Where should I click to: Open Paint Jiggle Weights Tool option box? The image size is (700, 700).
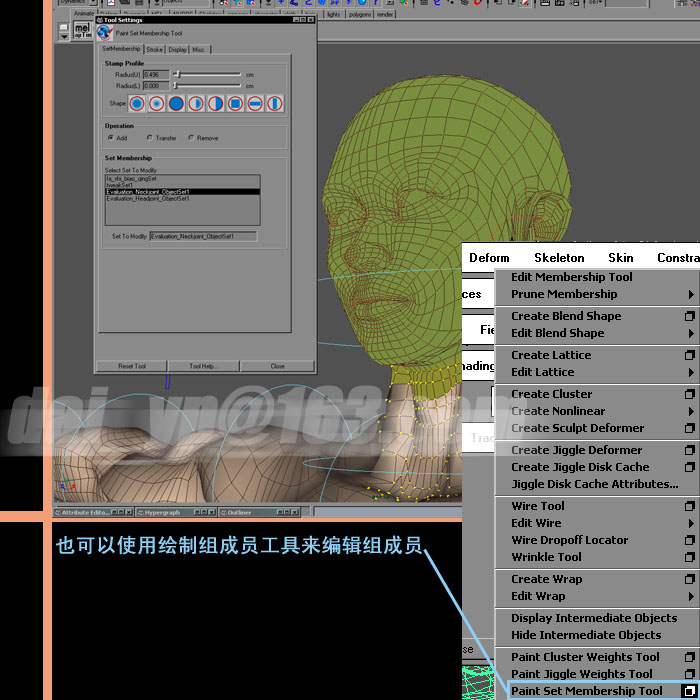tap(690, 674)
